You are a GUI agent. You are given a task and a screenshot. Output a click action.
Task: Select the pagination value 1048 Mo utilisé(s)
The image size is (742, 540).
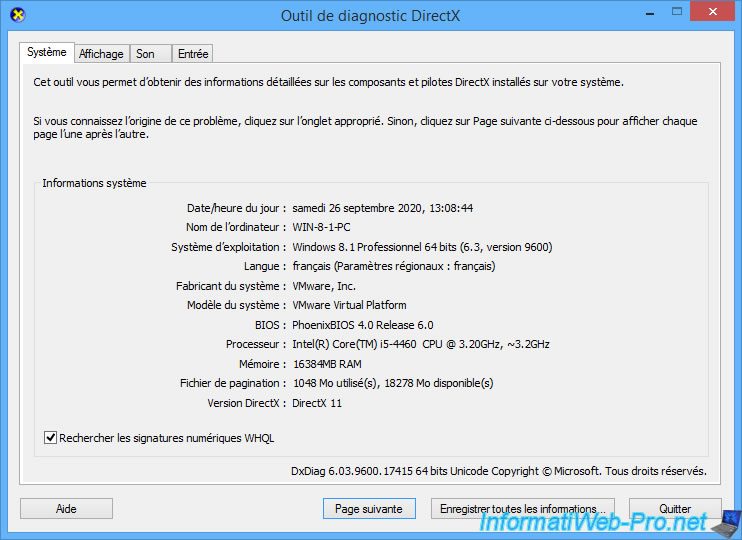[393, 383]
